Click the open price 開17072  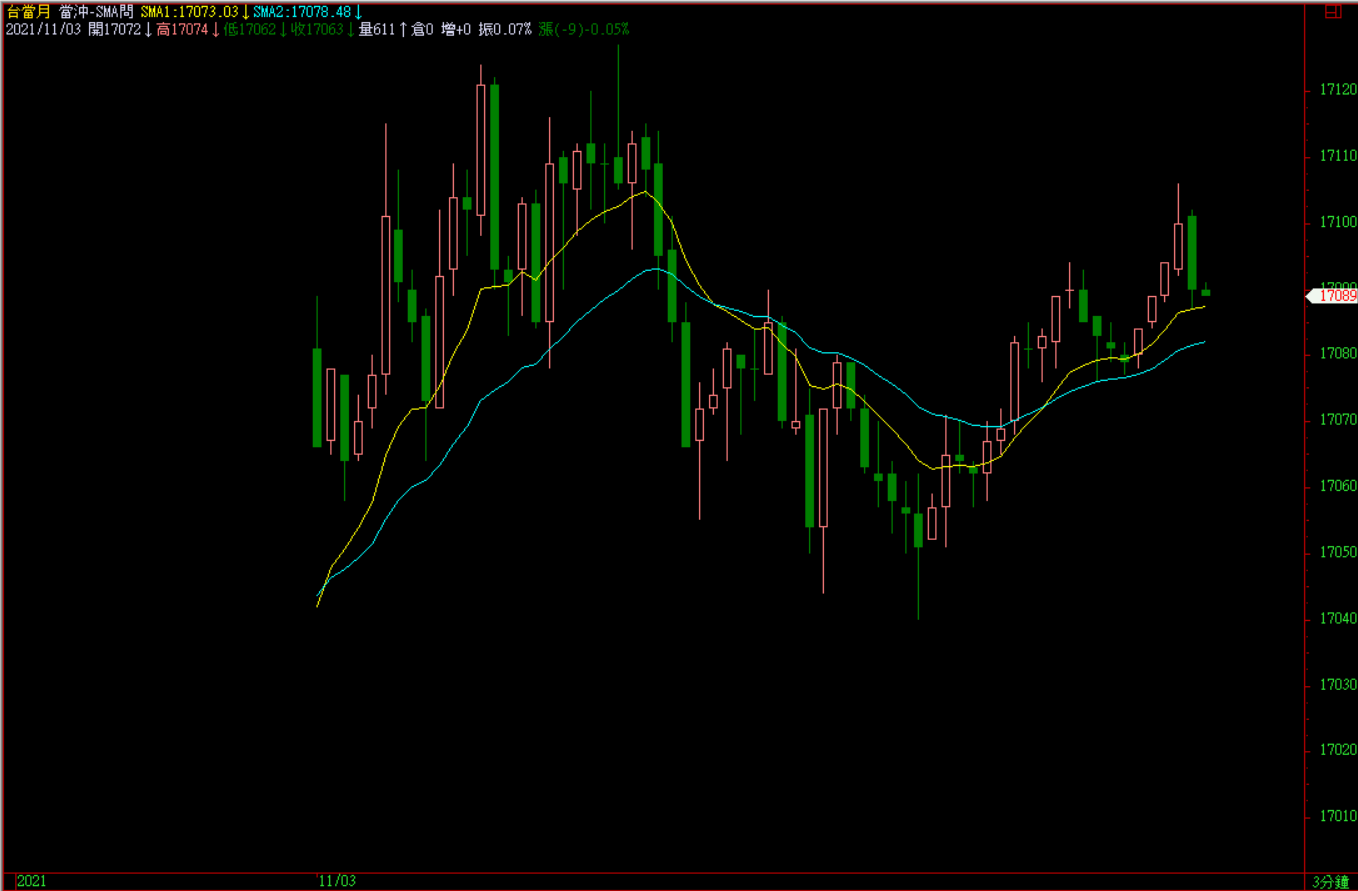(115, 29)
